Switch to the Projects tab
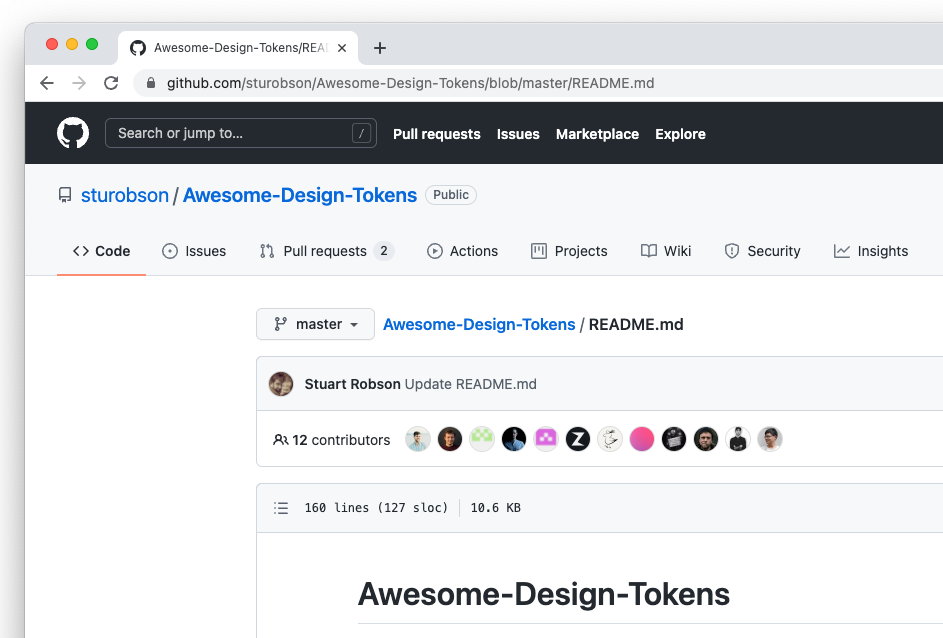This screenshot has height=638, width=943. [569, 251]
